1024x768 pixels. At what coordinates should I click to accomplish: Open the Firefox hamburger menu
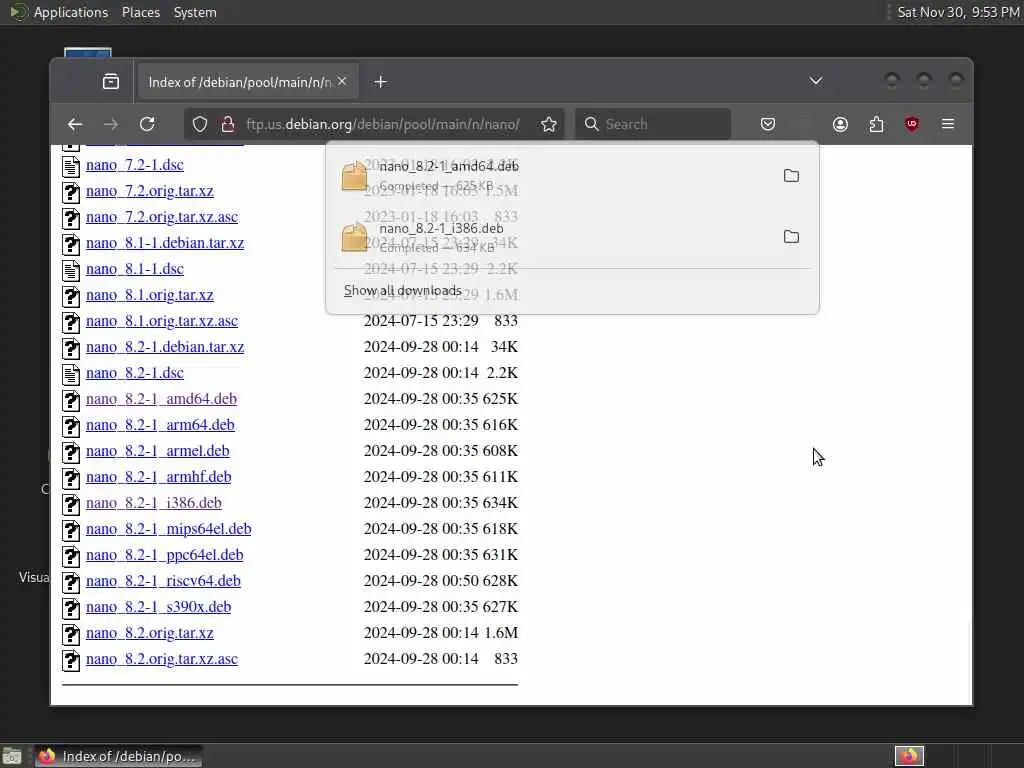[x=948, y=124]
